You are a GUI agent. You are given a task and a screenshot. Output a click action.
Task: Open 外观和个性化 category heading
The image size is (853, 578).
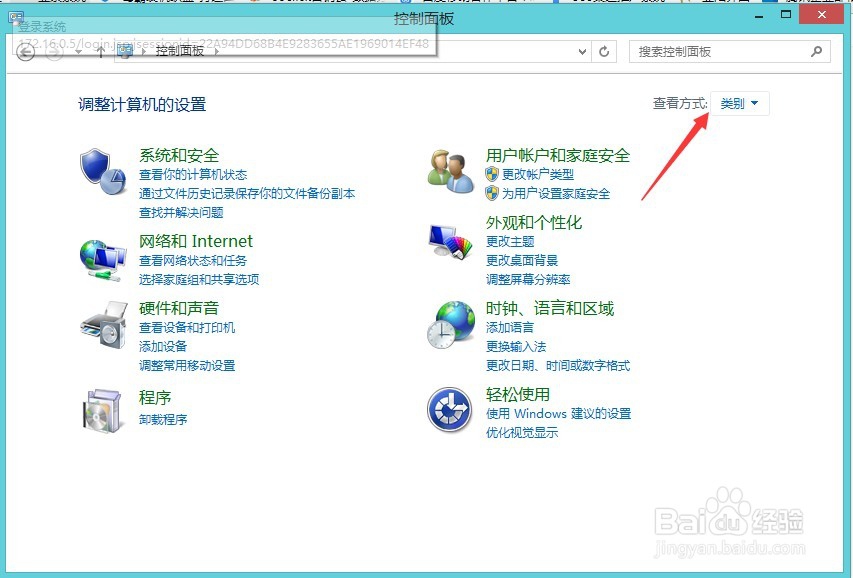pyautogui.click(x=534, y=222)
